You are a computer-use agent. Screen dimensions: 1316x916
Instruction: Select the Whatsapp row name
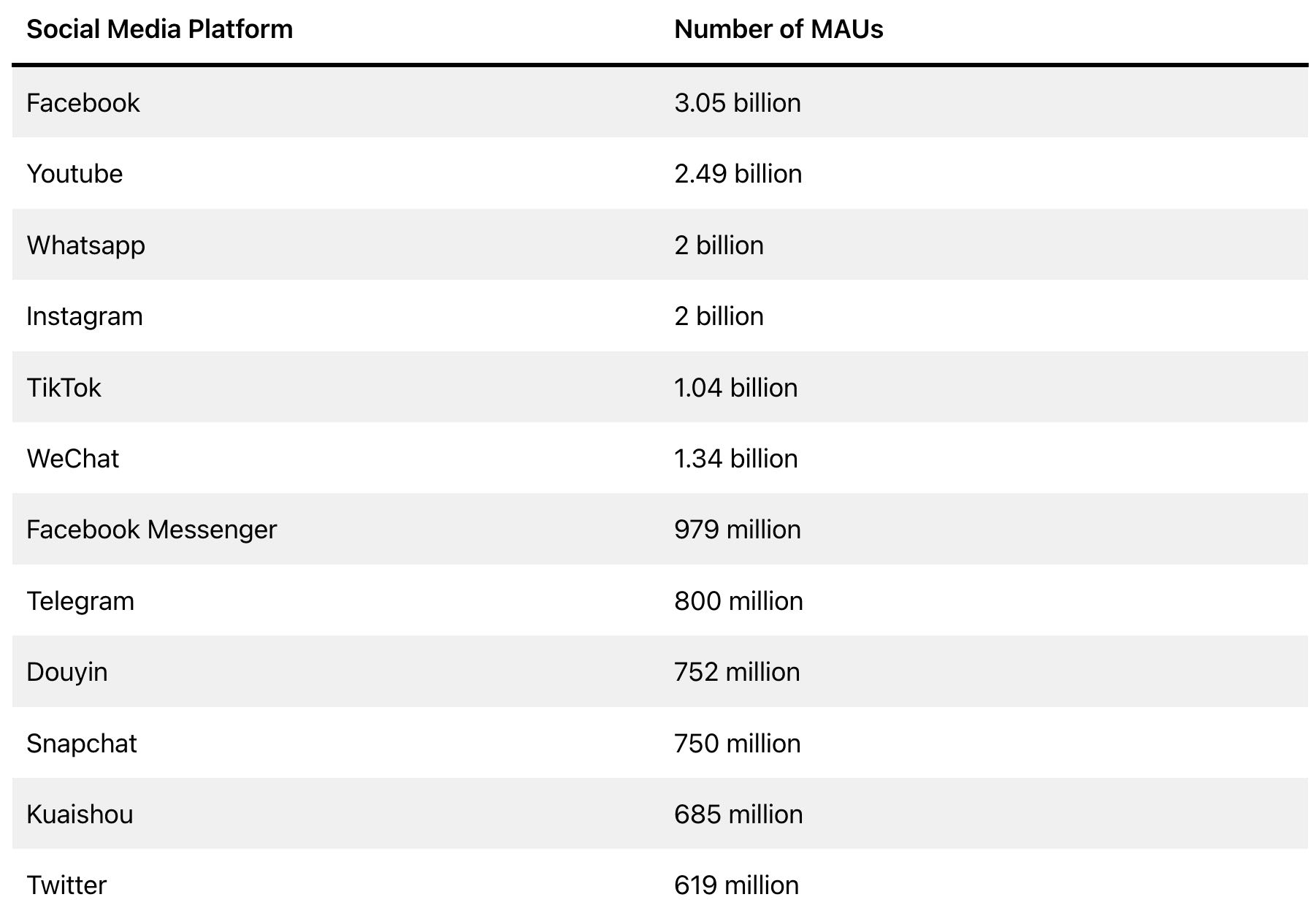click(85, 245)
